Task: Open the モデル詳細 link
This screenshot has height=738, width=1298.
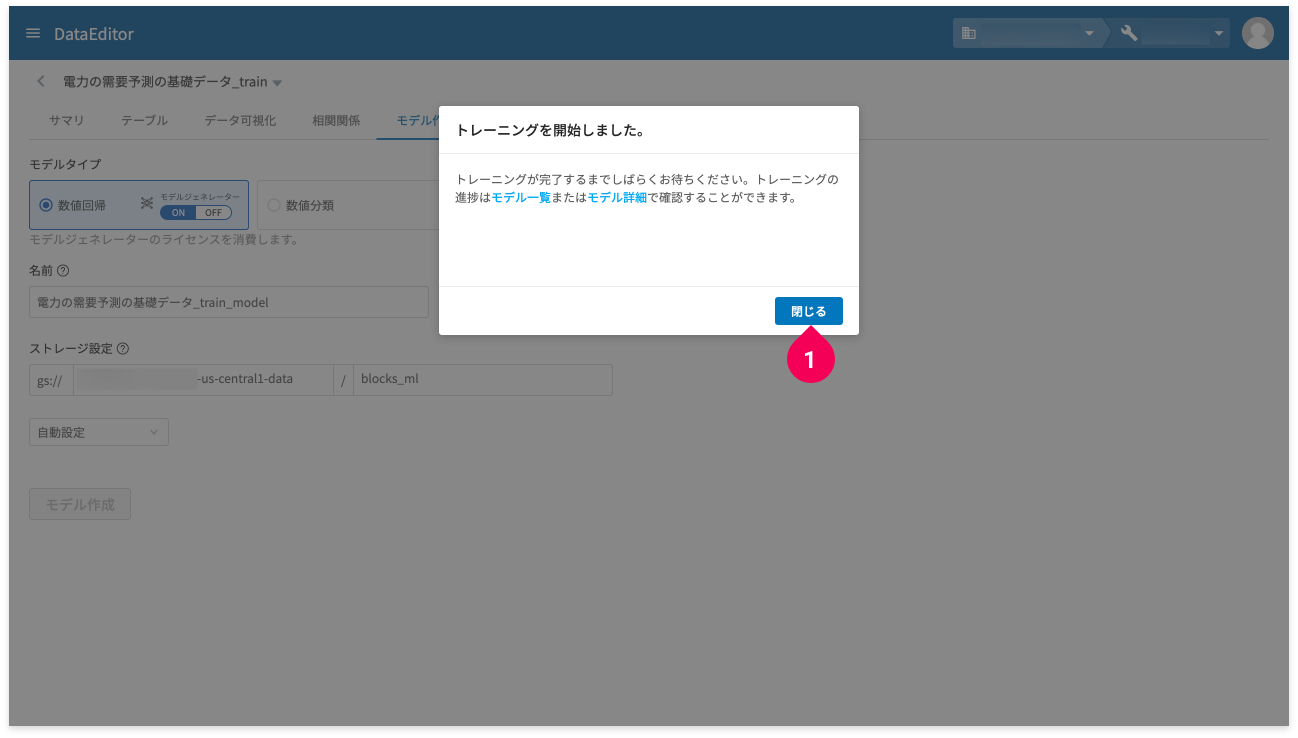Action: [617, 198]
